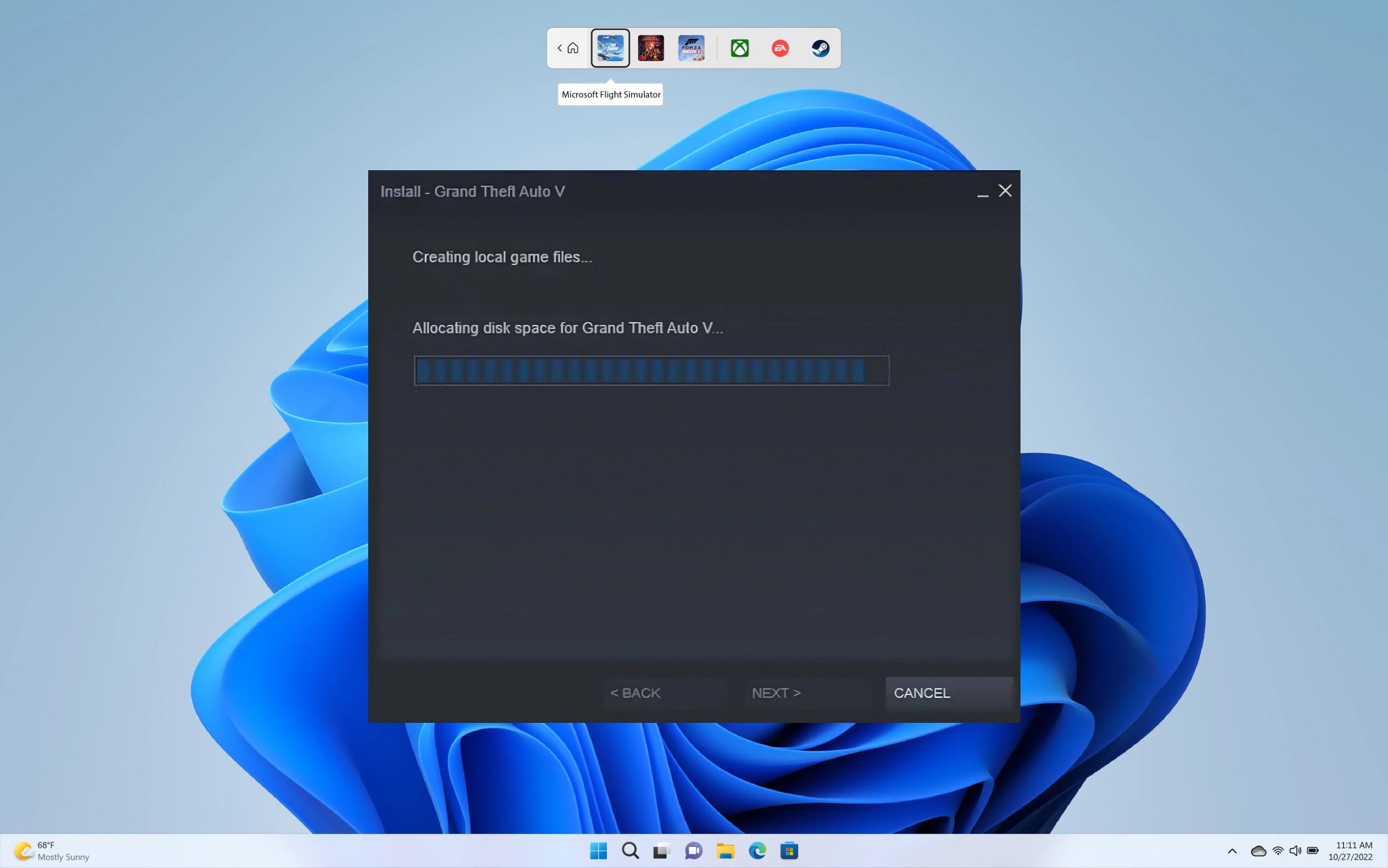
Task: Close the Install Grand Theft Auto V dialog
Action: (x=1005, y=191)
